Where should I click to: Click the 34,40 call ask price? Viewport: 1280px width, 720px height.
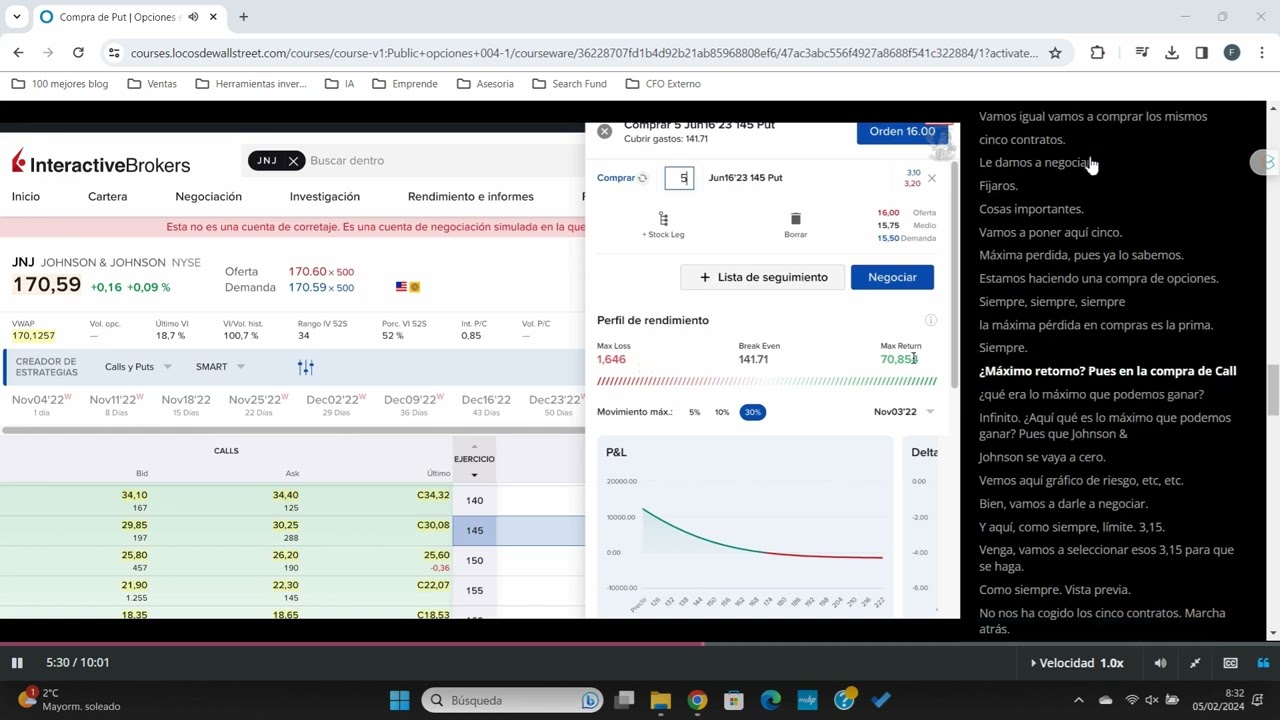coord(285,495)
